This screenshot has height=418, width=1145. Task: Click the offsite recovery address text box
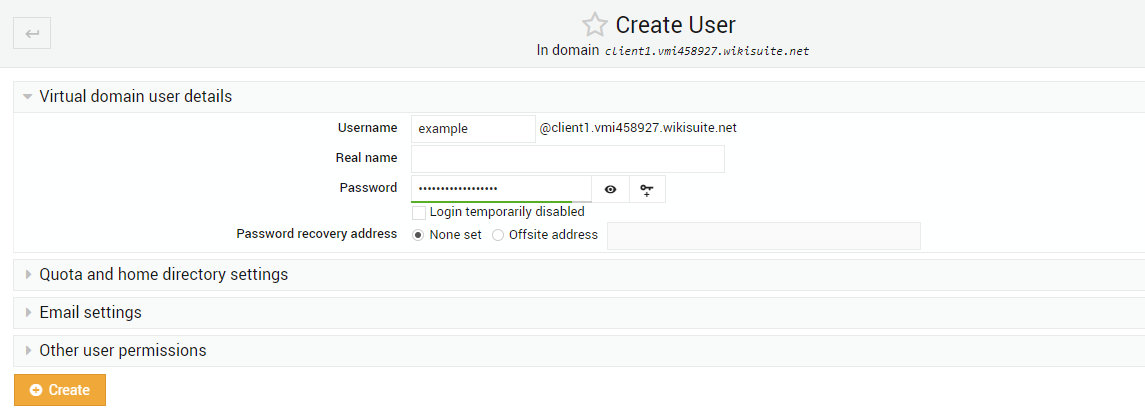coord(764,236)
